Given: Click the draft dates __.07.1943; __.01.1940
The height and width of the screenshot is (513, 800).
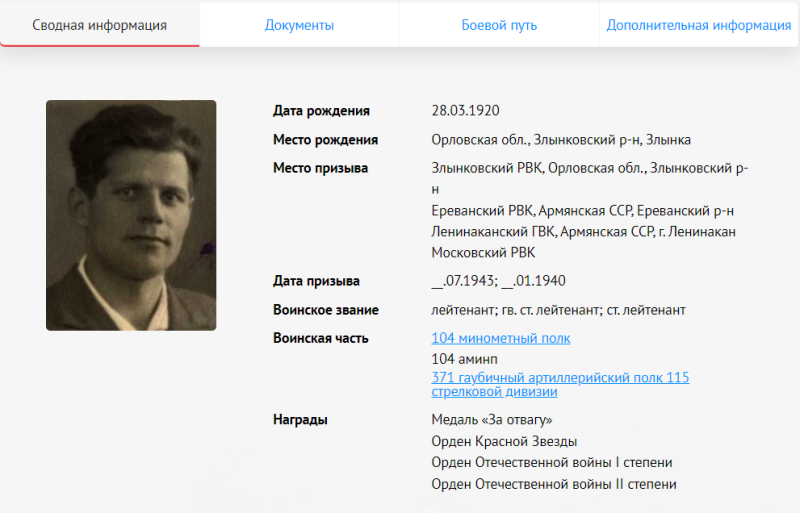Looking at the screenshot, I should 498,281.
